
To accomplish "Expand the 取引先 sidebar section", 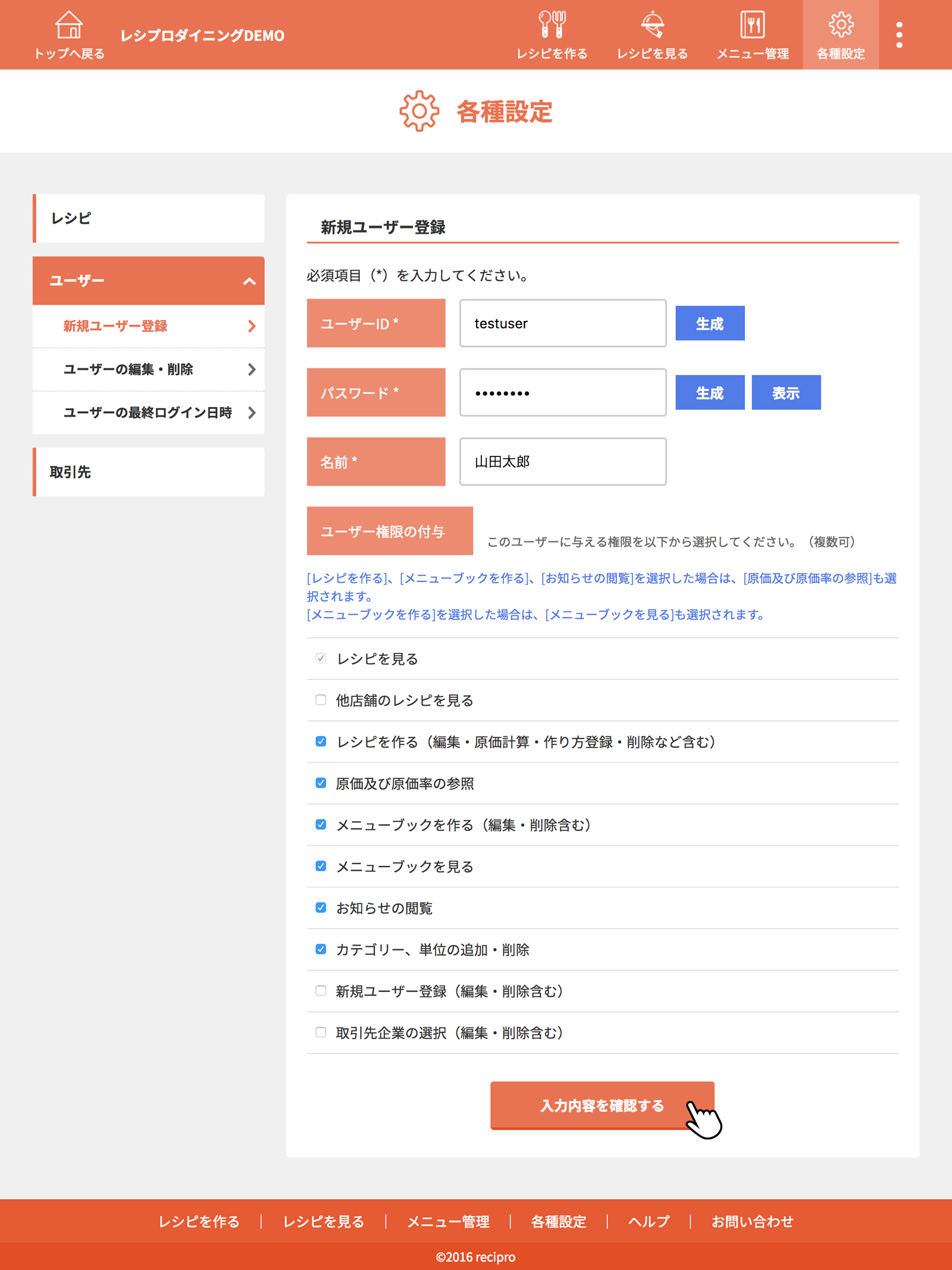I will (148, 472).
